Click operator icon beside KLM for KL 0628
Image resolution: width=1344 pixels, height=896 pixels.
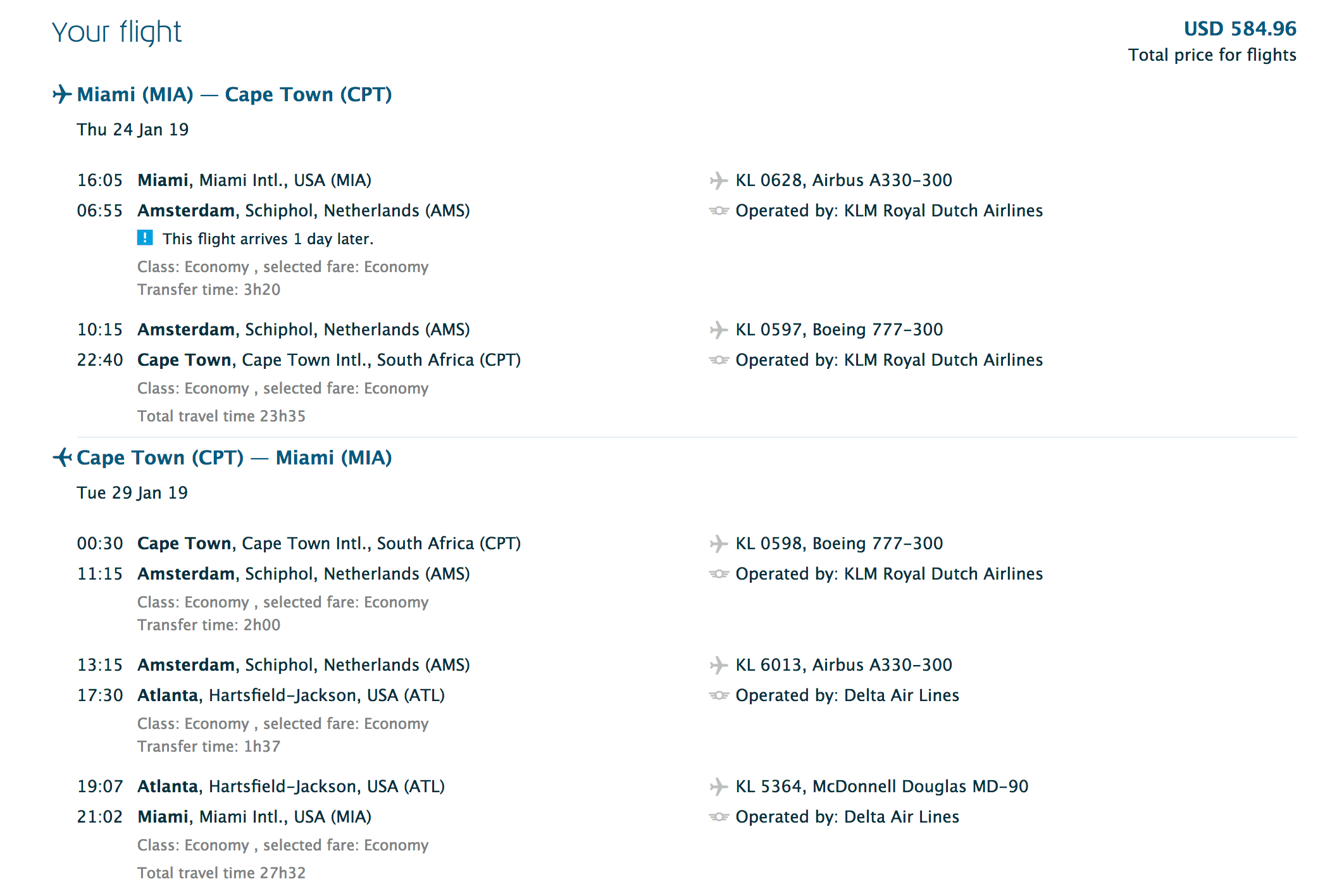(x=718, y=211)
